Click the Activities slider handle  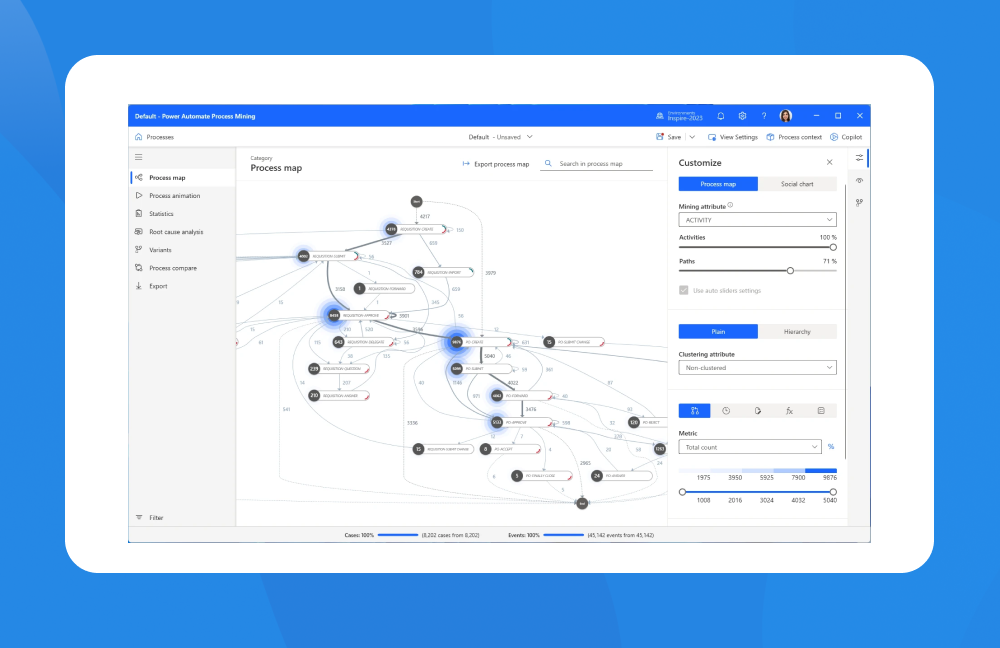tap(833, 247)
